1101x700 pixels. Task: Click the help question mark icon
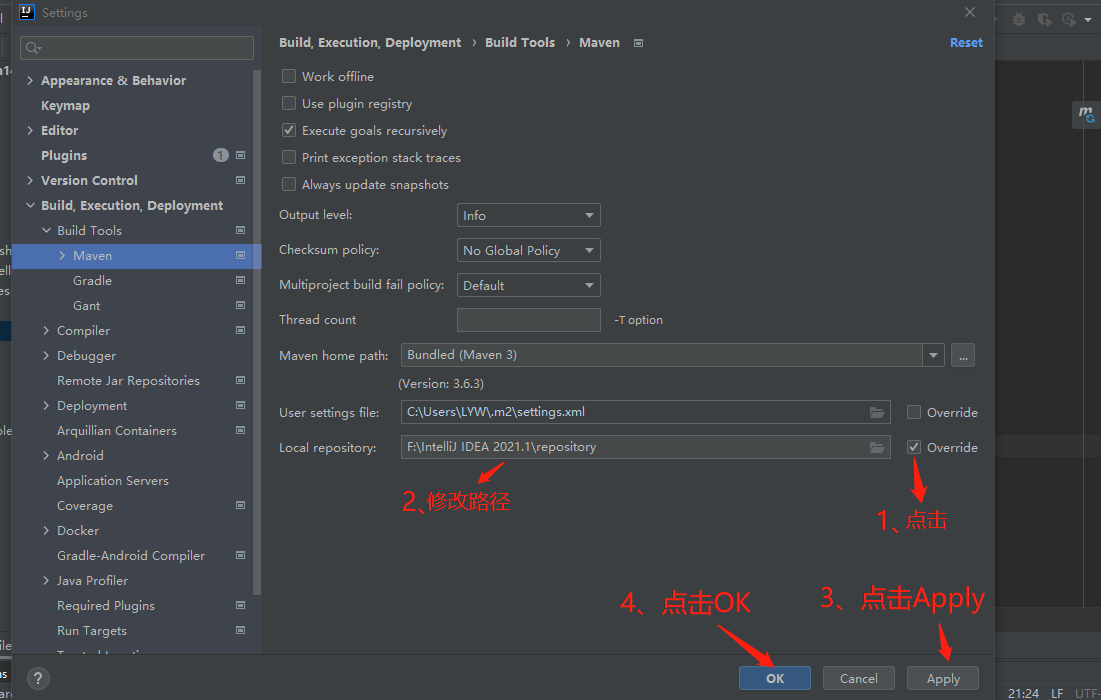click(38, 678)
